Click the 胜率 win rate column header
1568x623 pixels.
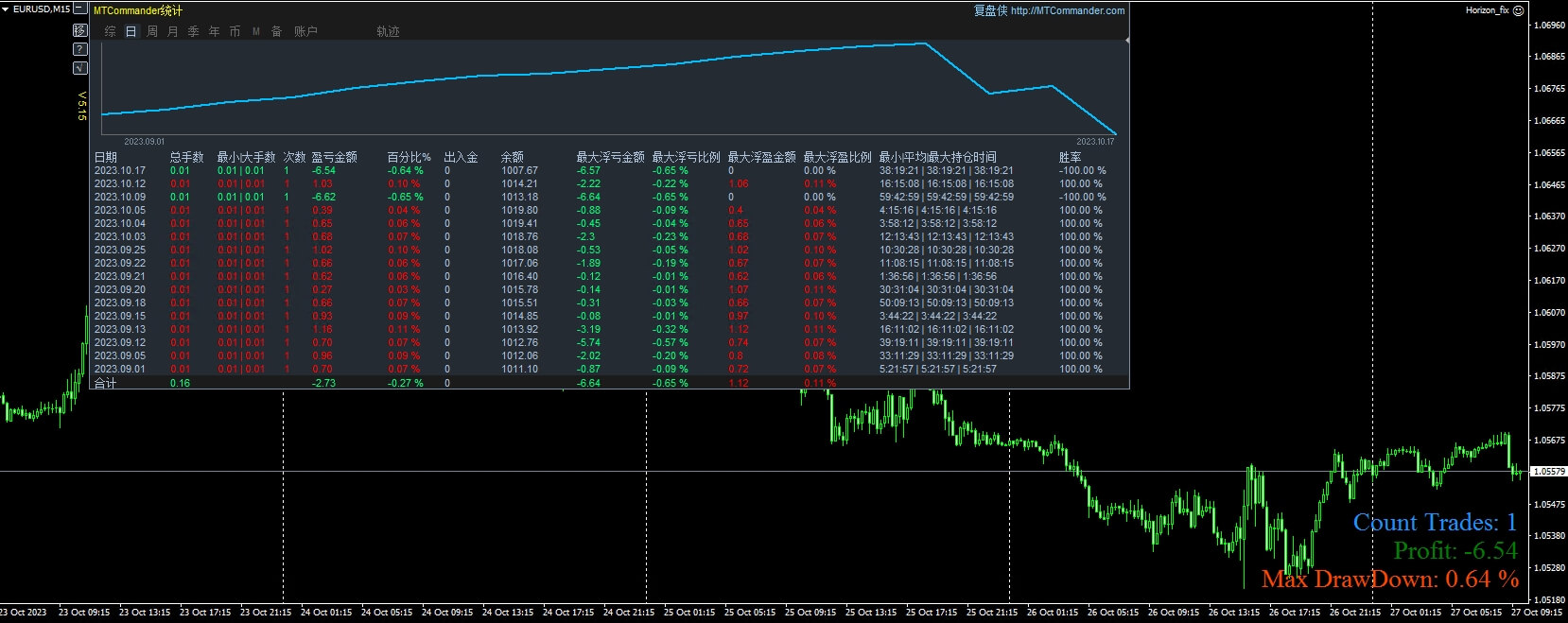tap(1070, 157)
